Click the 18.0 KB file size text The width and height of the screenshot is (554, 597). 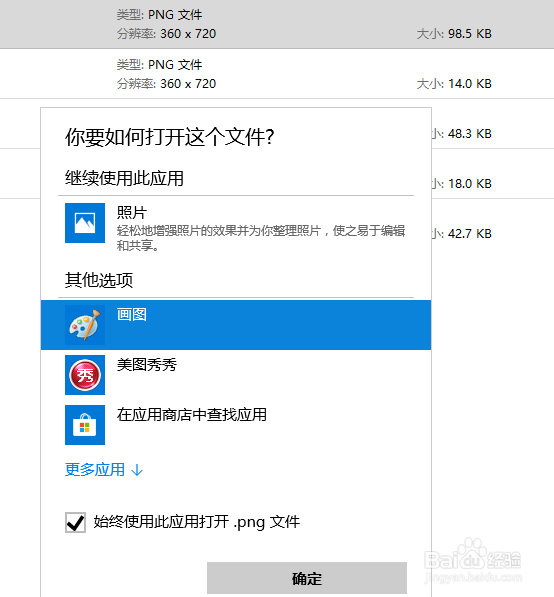point(469,184)
